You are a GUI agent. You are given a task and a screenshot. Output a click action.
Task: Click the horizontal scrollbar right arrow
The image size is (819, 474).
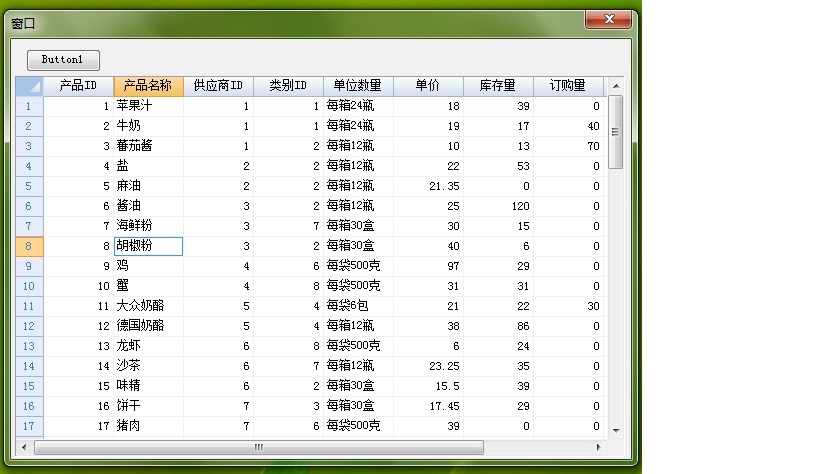click(x=599, y=447)
